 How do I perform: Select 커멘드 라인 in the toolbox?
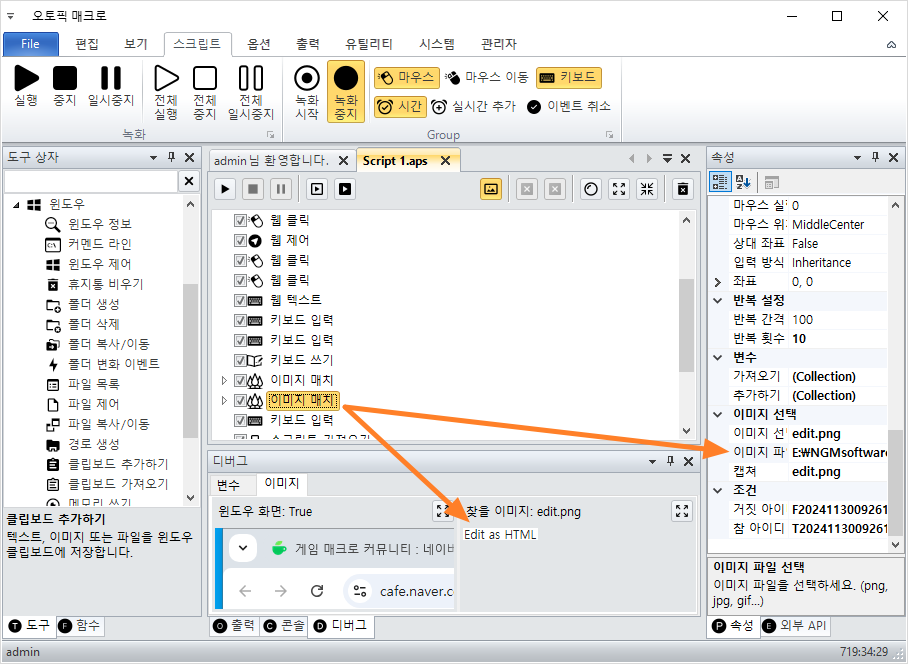pyautogui.click(x=100, y=244)
